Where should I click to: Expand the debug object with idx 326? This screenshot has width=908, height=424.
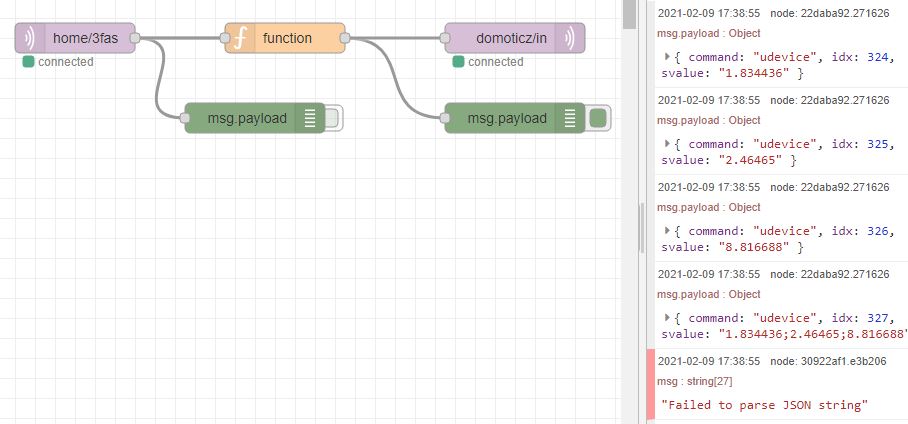click(667, 231)
